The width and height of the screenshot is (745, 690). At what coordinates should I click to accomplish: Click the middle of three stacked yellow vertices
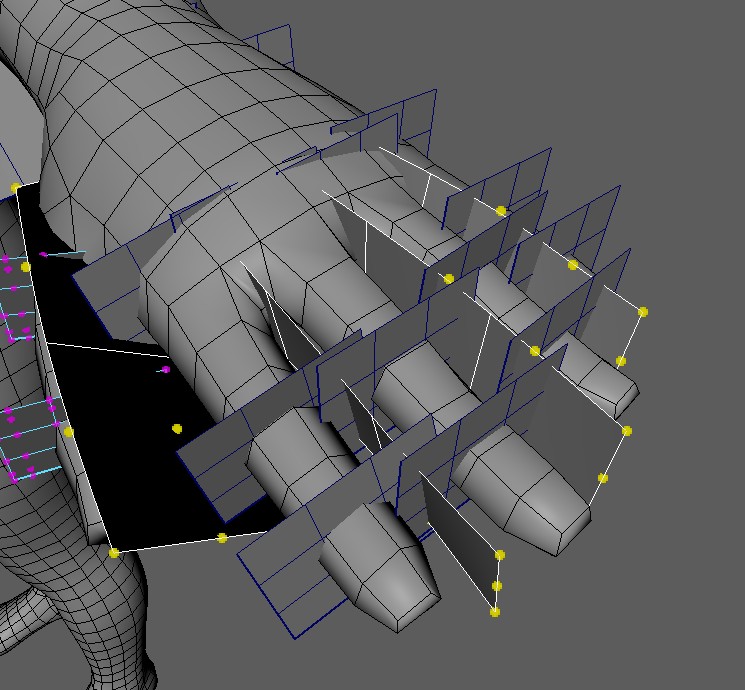(497, 586)
